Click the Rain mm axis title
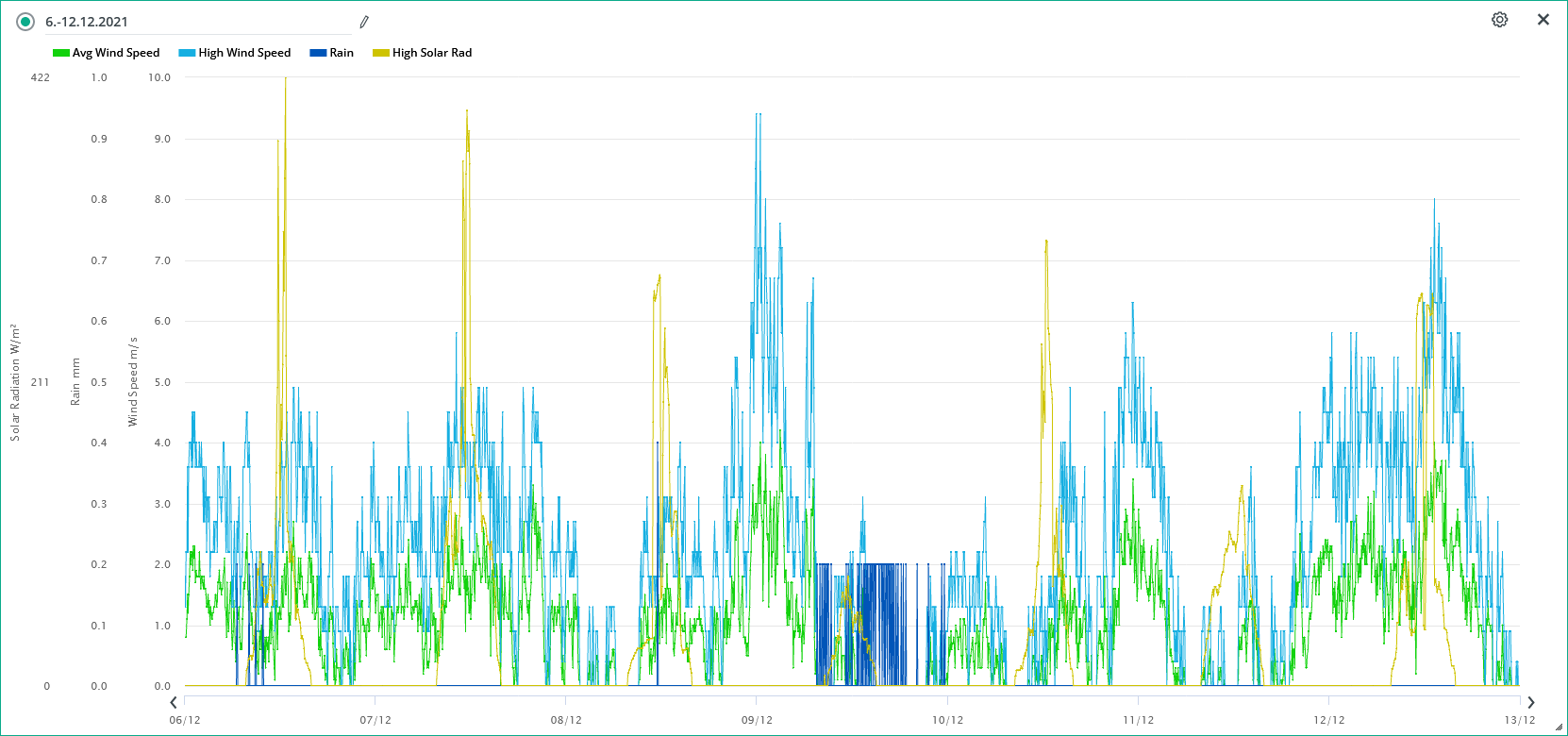The height and width of the screenshot is (736, 1568). [x=75, y=382]
